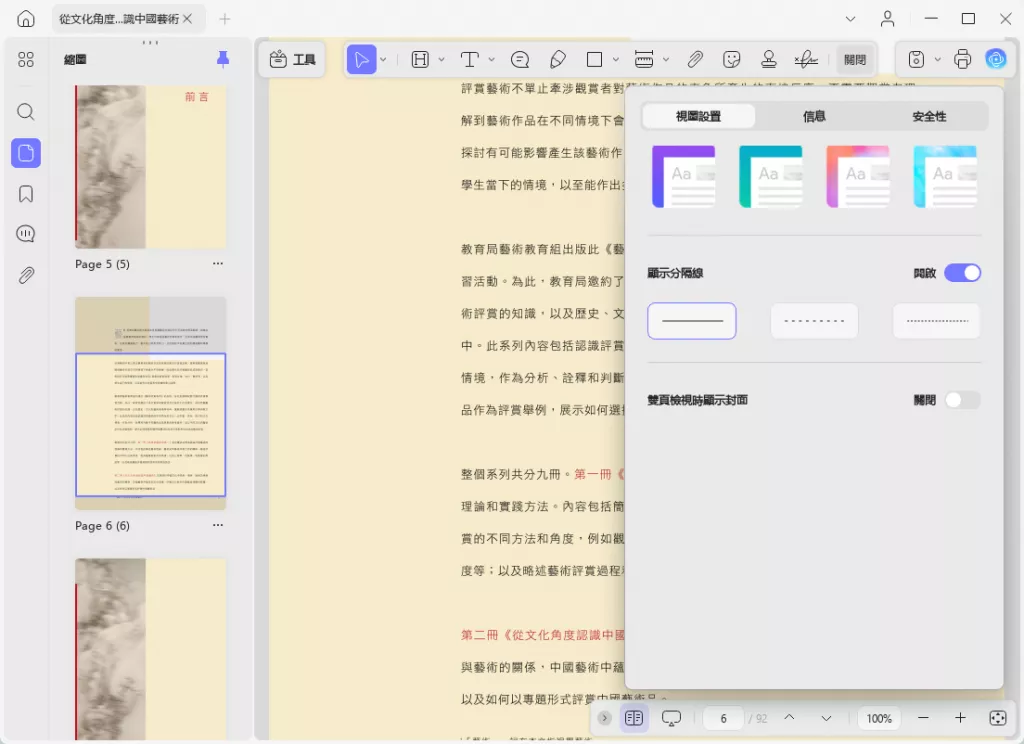The width and height of the screenshot is (1024, 744).
Task: Select the stamp tool
Action: (769, 60)
